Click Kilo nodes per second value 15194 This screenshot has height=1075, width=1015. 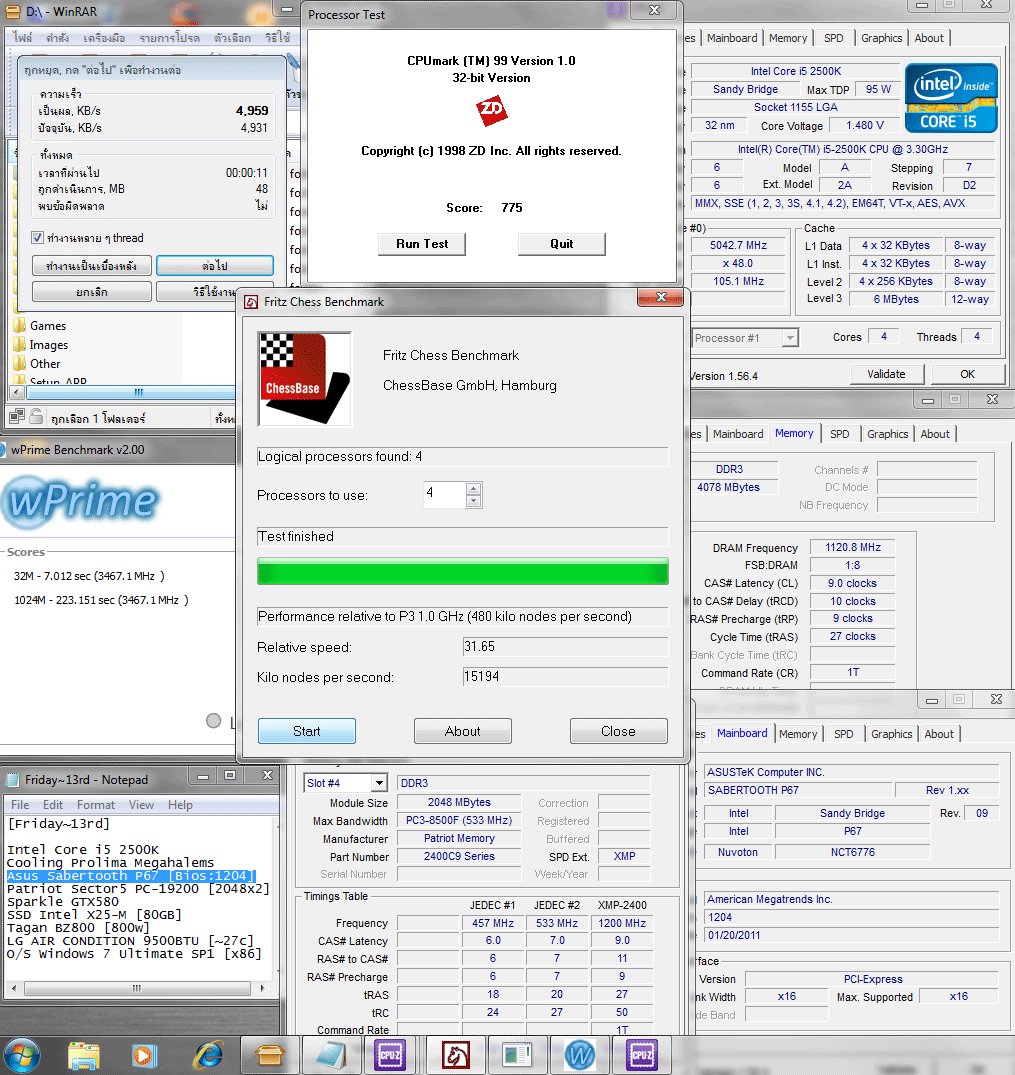pyautogui.click(x=565, y=677)
